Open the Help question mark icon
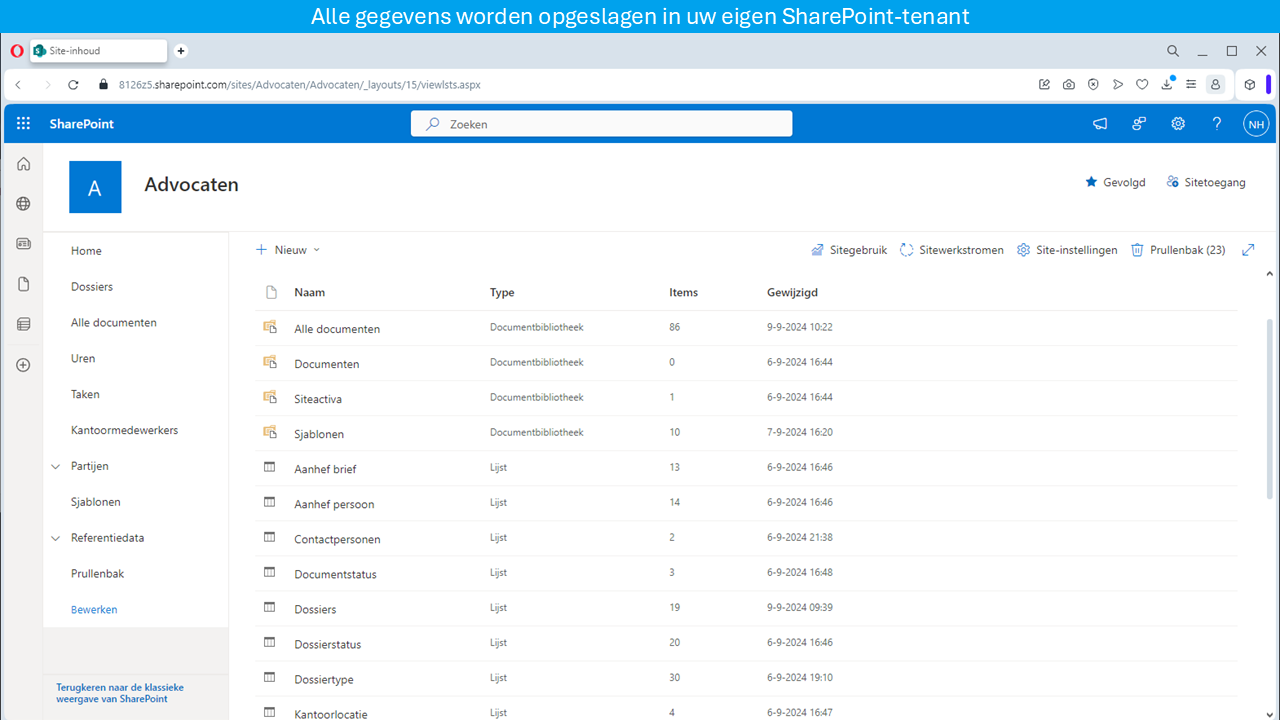Screen dimensions: 1280x720 (x=1217, y=124)
